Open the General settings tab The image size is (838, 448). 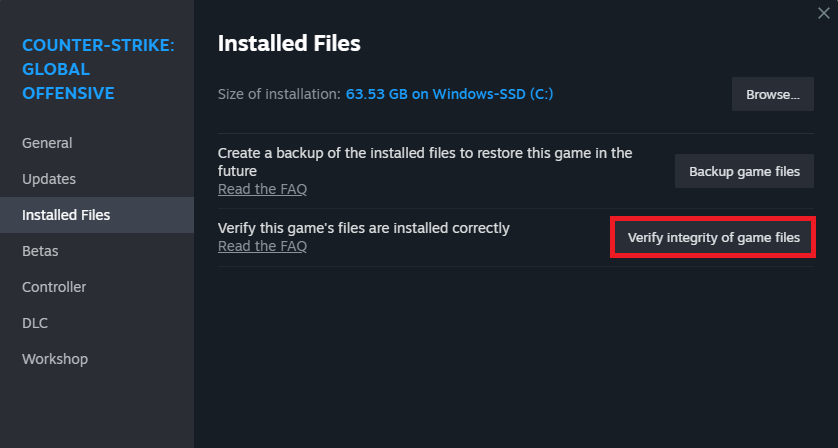click(x=47, y=143)
